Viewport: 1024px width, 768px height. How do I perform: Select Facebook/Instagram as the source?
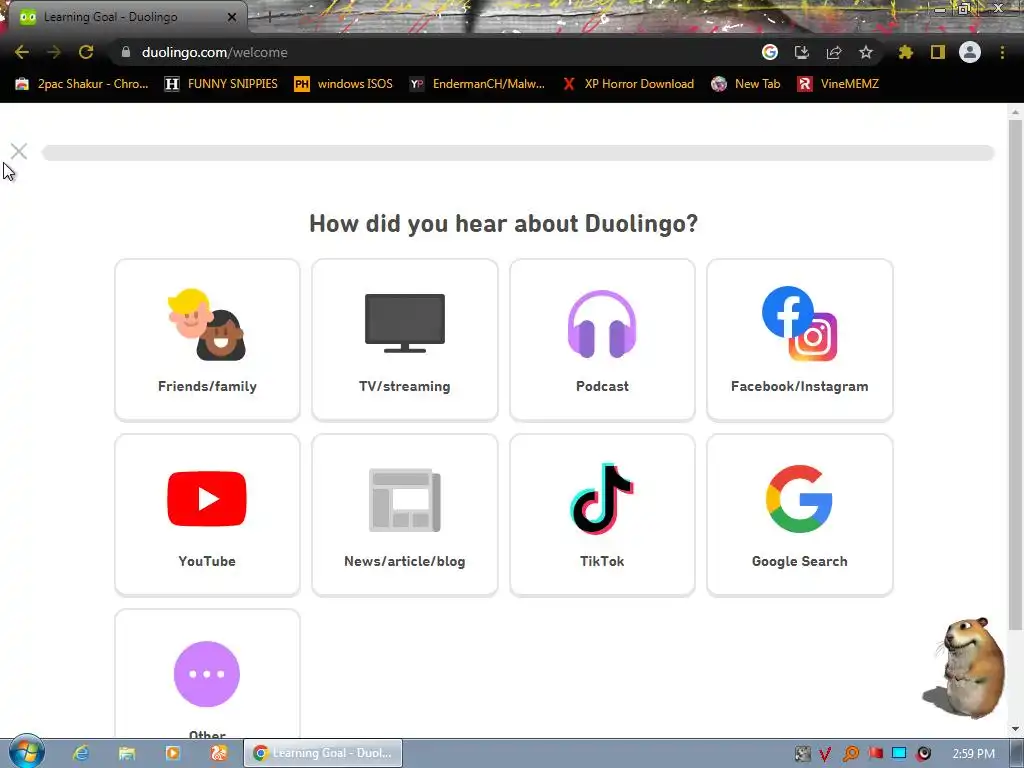[x=799, y=340]
